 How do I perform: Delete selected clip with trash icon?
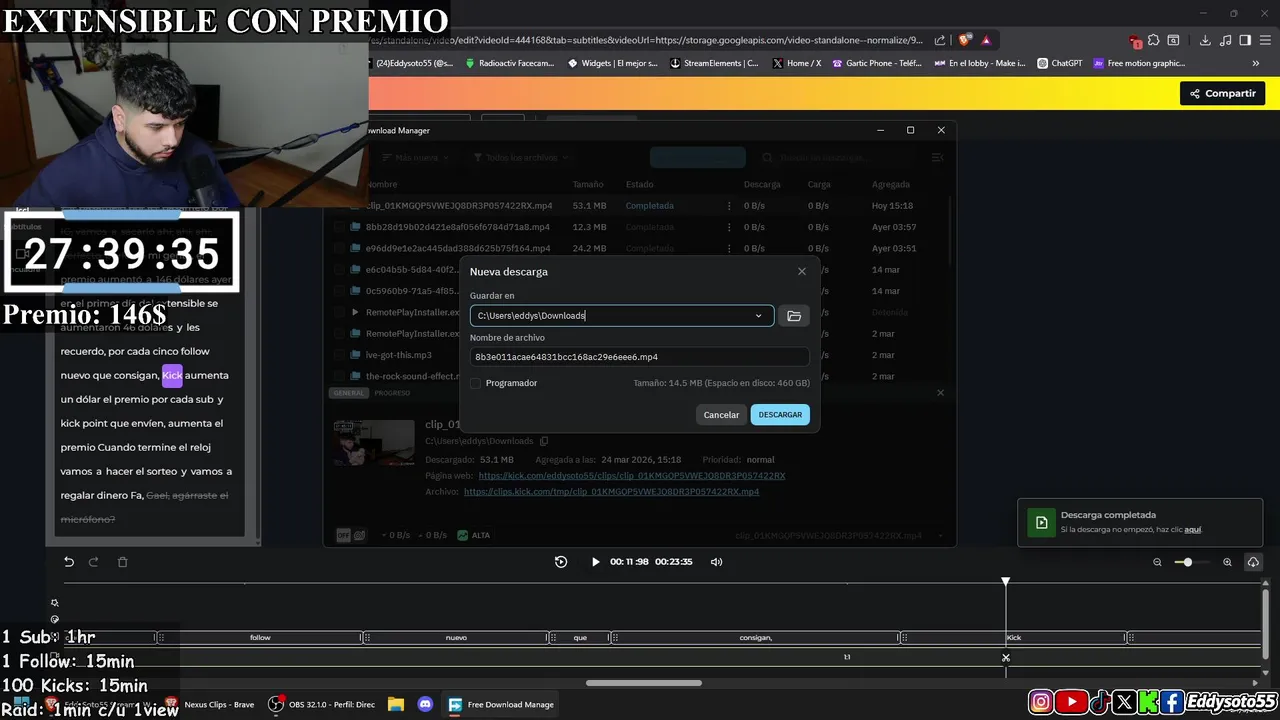[x=123, y=562]
